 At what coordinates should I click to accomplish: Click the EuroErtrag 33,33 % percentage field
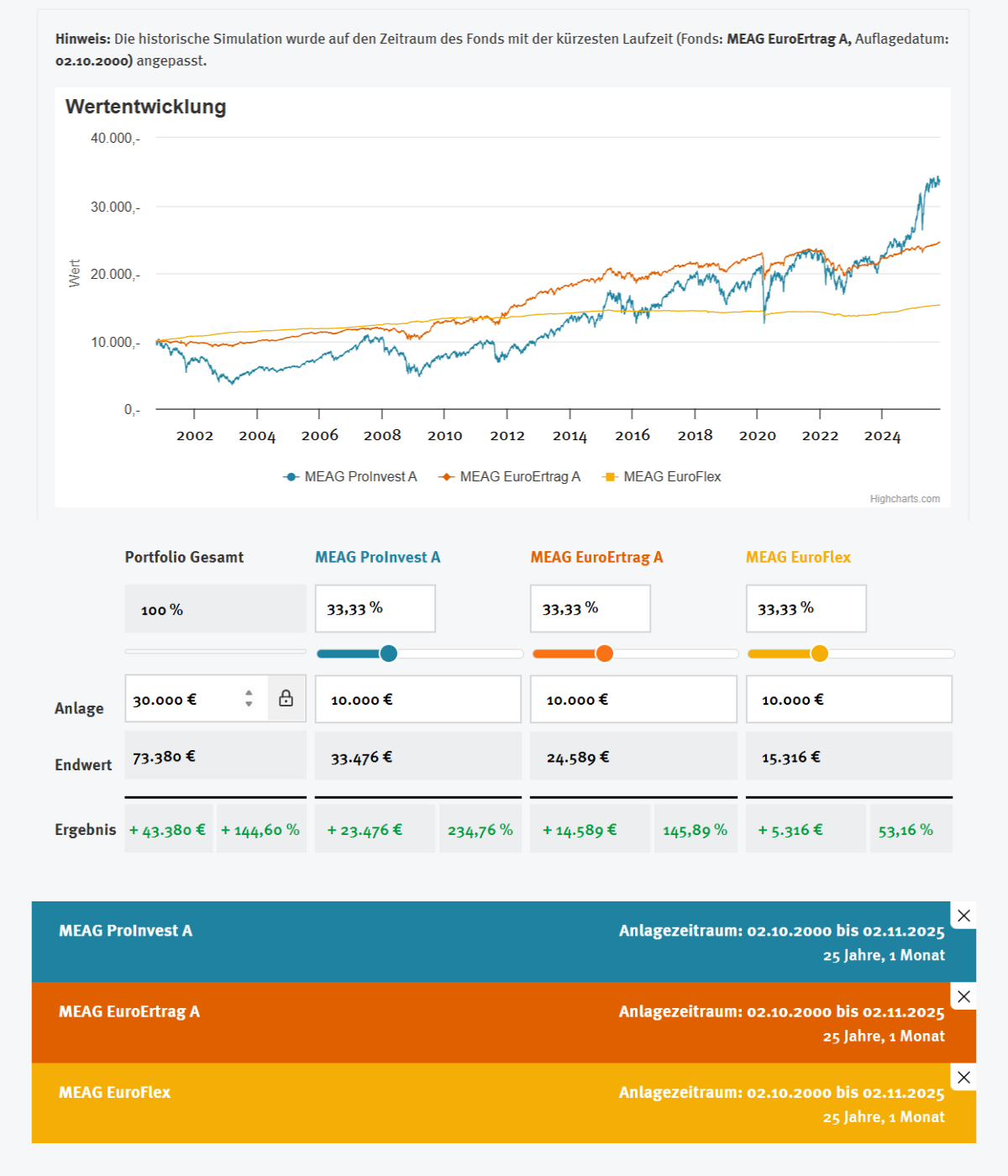click(590, 609)
